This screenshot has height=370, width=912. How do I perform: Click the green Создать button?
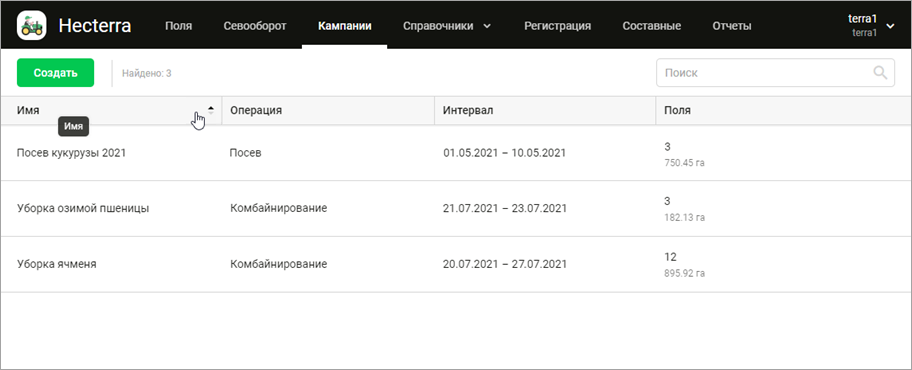55,73
